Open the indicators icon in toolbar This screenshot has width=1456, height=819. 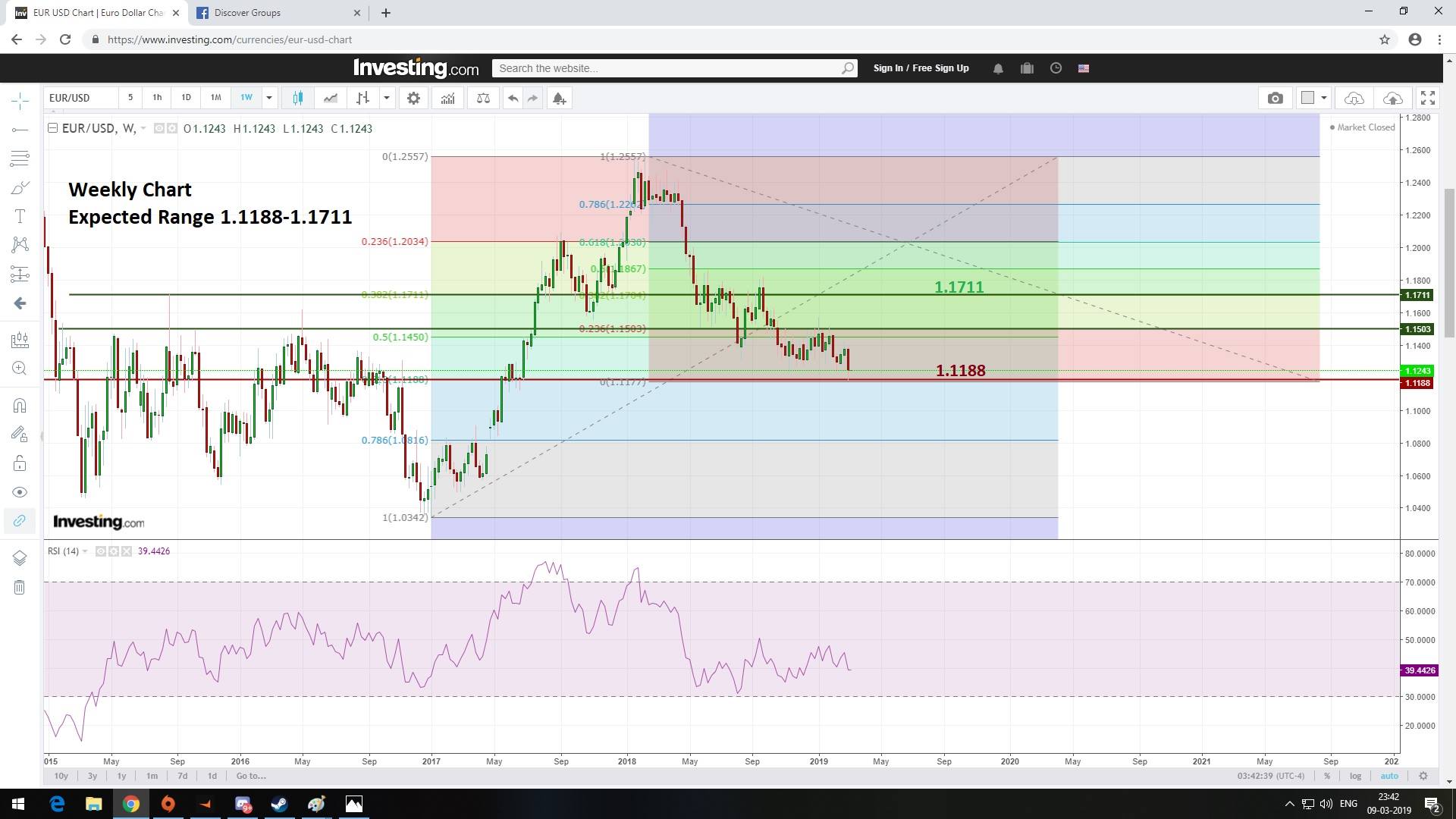click(447, 98)
